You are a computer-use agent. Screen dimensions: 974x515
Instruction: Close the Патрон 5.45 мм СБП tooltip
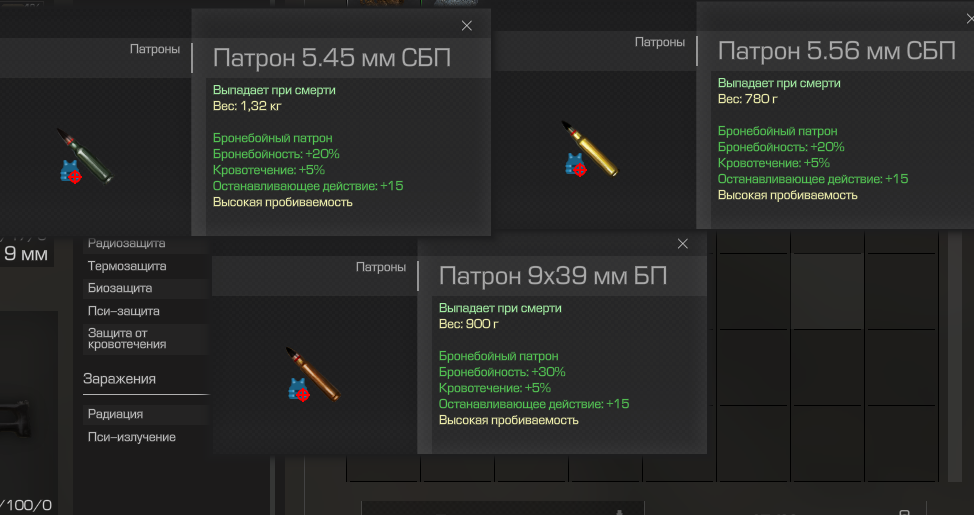[x=467, y=26]
